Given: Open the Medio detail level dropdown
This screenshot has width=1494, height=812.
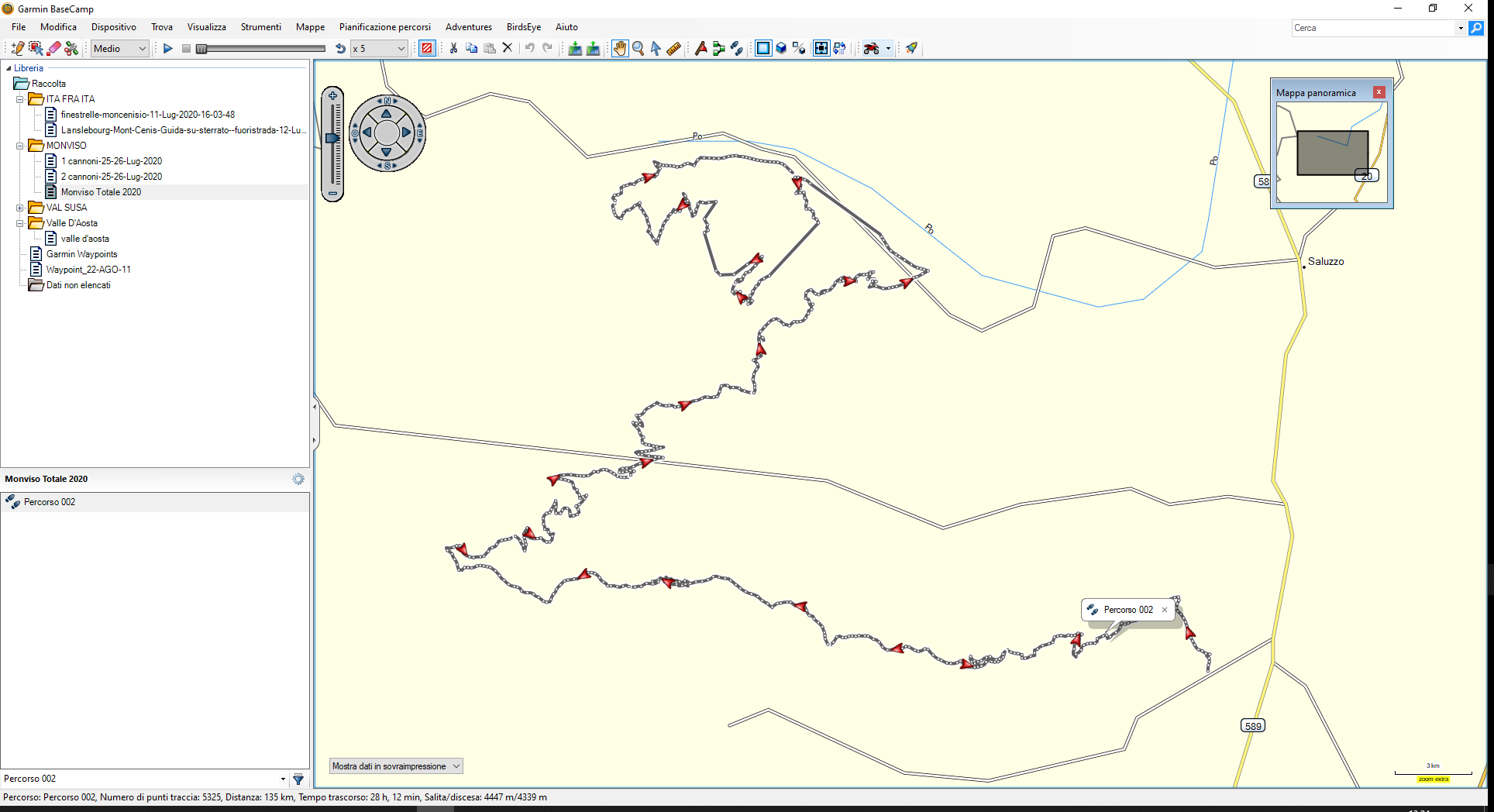Looking at the screenshot, I should click(x=120, y=48).
